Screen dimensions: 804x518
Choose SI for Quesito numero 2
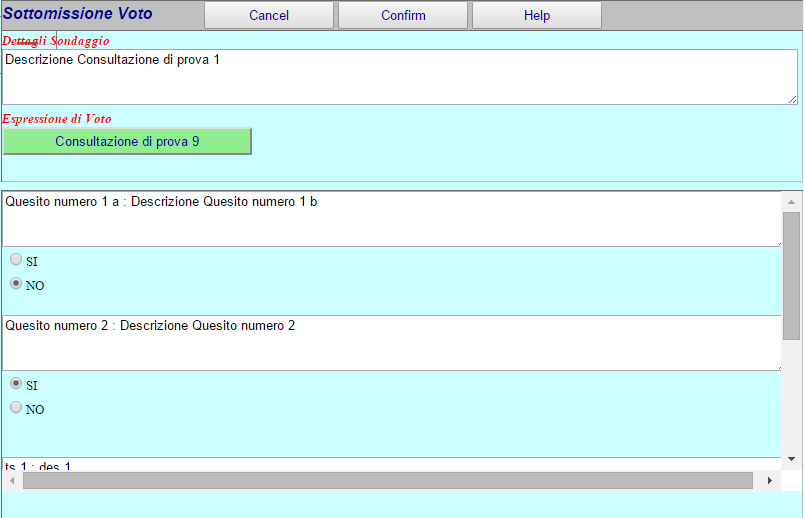tap(16, 384)
